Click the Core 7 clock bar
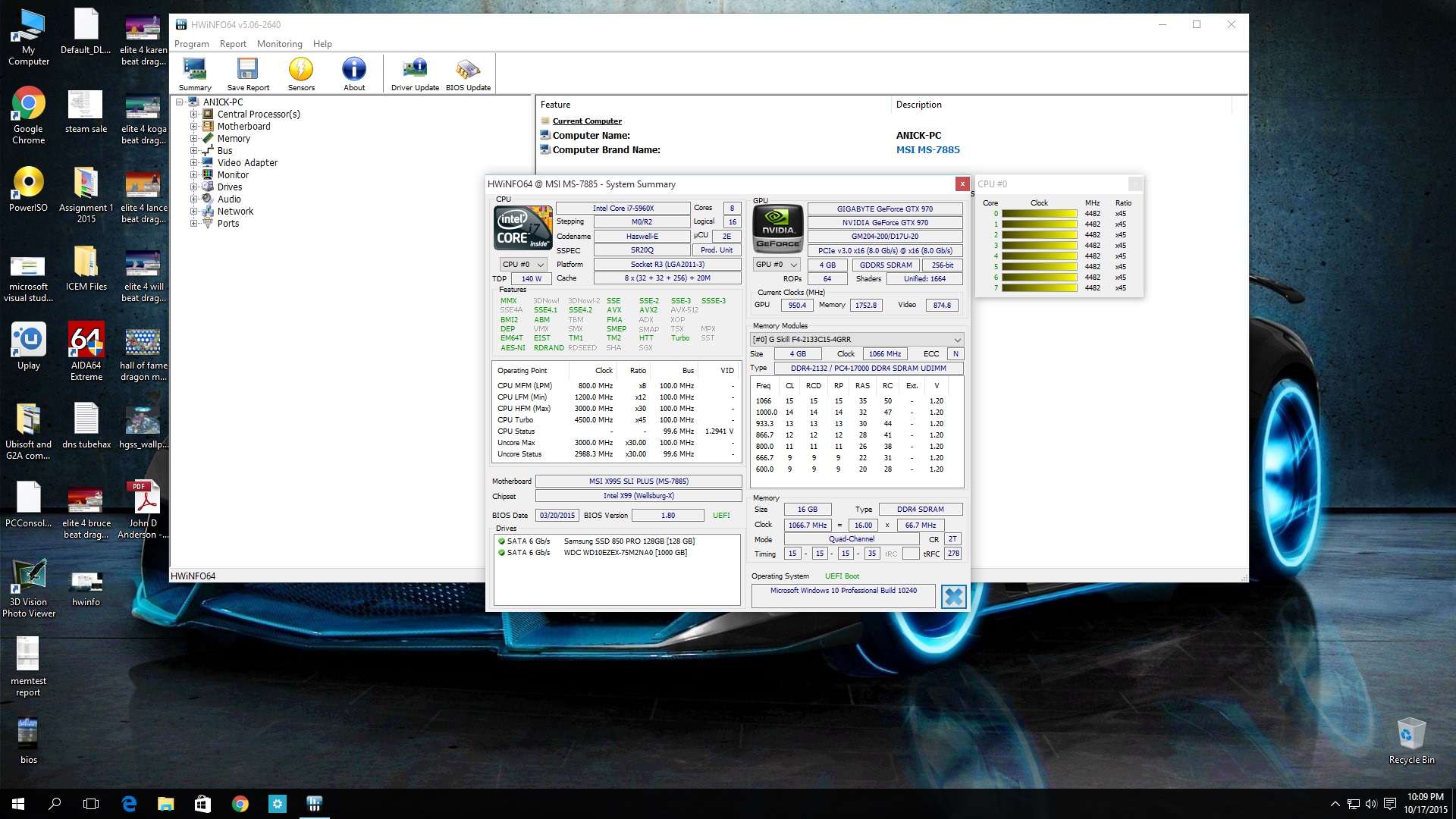Viewport: 1456px width, 819px height. 1039,288
